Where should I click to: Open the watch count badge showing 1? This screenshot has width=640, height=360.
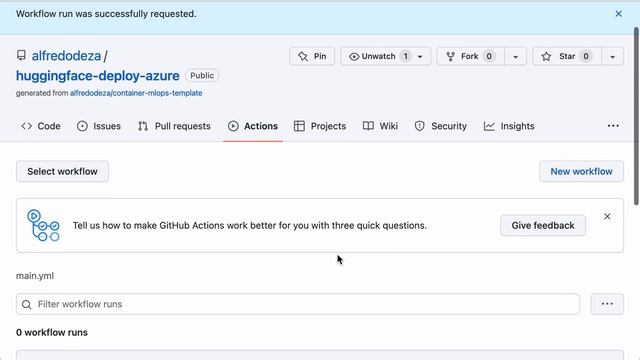pos(405,56)
